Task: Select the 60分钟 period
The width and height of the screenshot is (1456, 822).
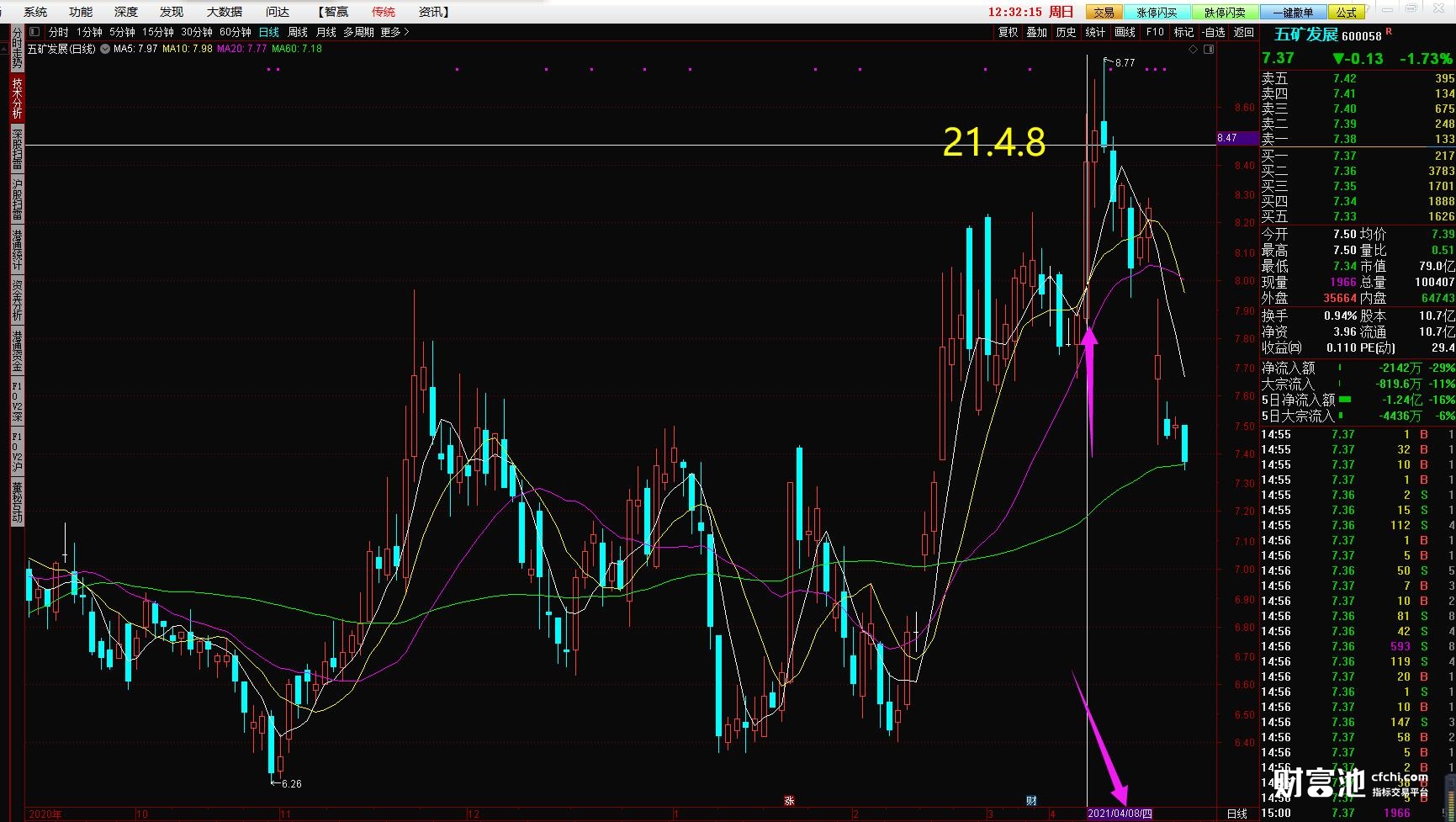Action: 236,32
